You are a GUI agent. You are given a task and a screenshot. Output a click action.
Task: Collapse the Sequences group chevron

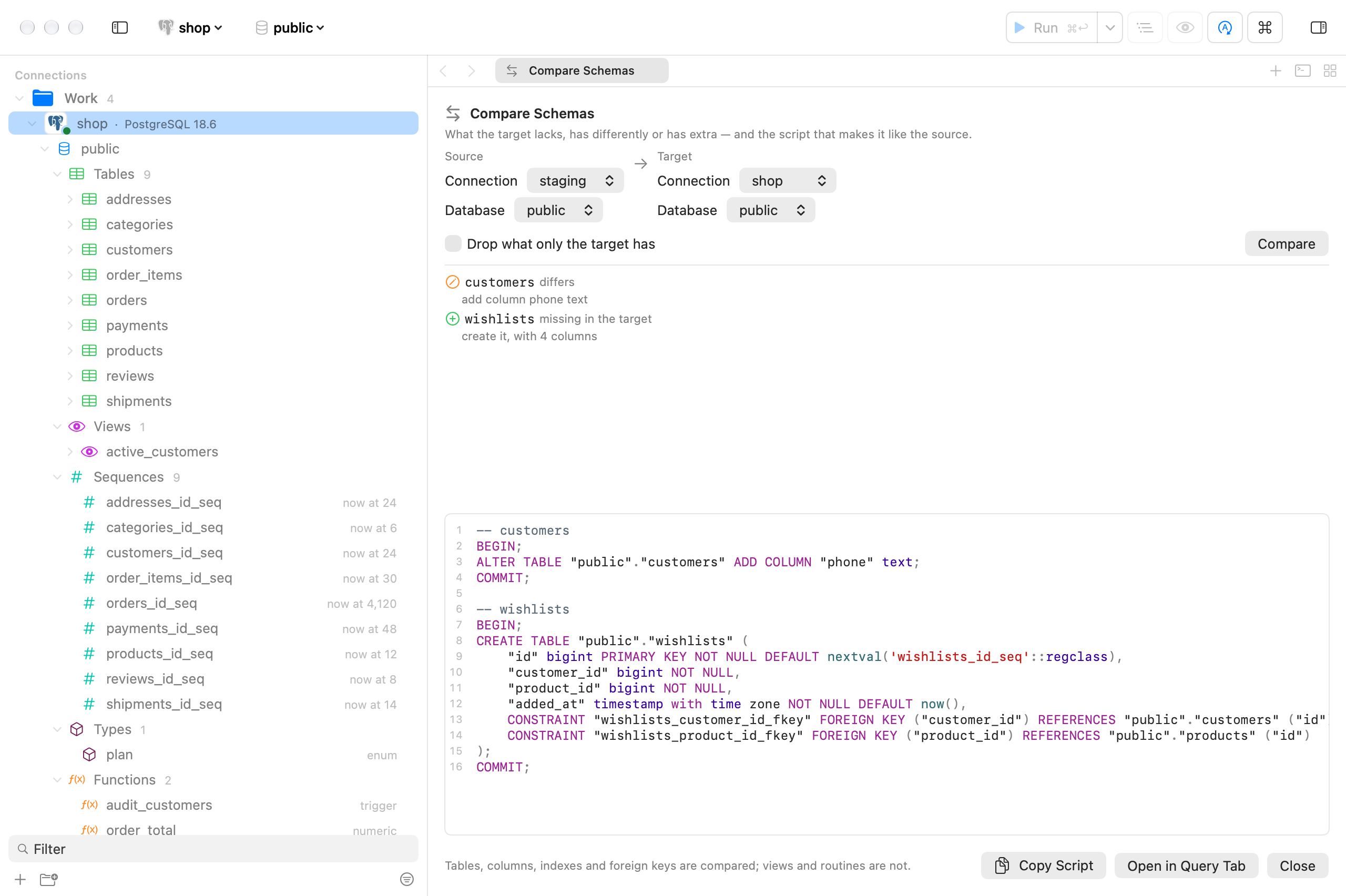57,476
